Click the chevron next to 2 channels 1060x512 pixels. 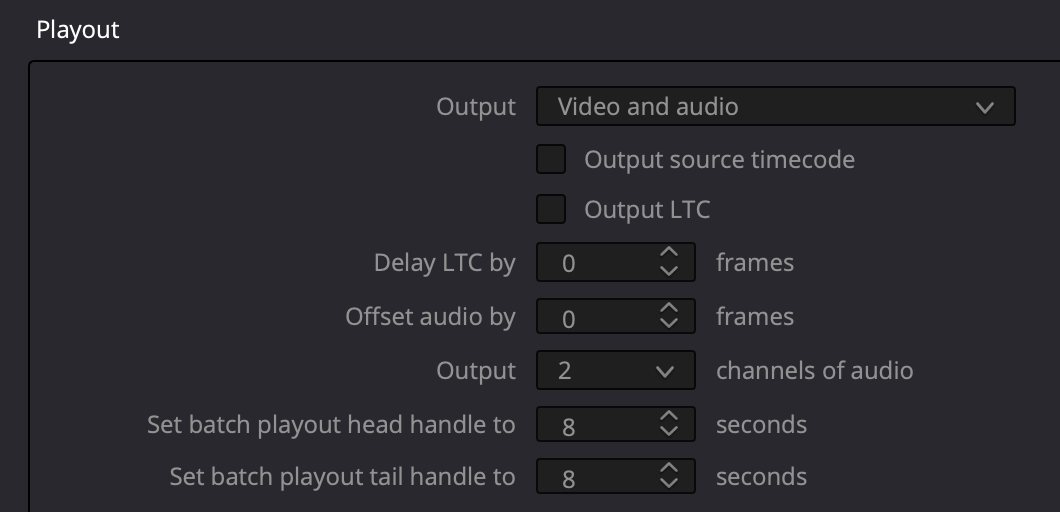point(665,371)
